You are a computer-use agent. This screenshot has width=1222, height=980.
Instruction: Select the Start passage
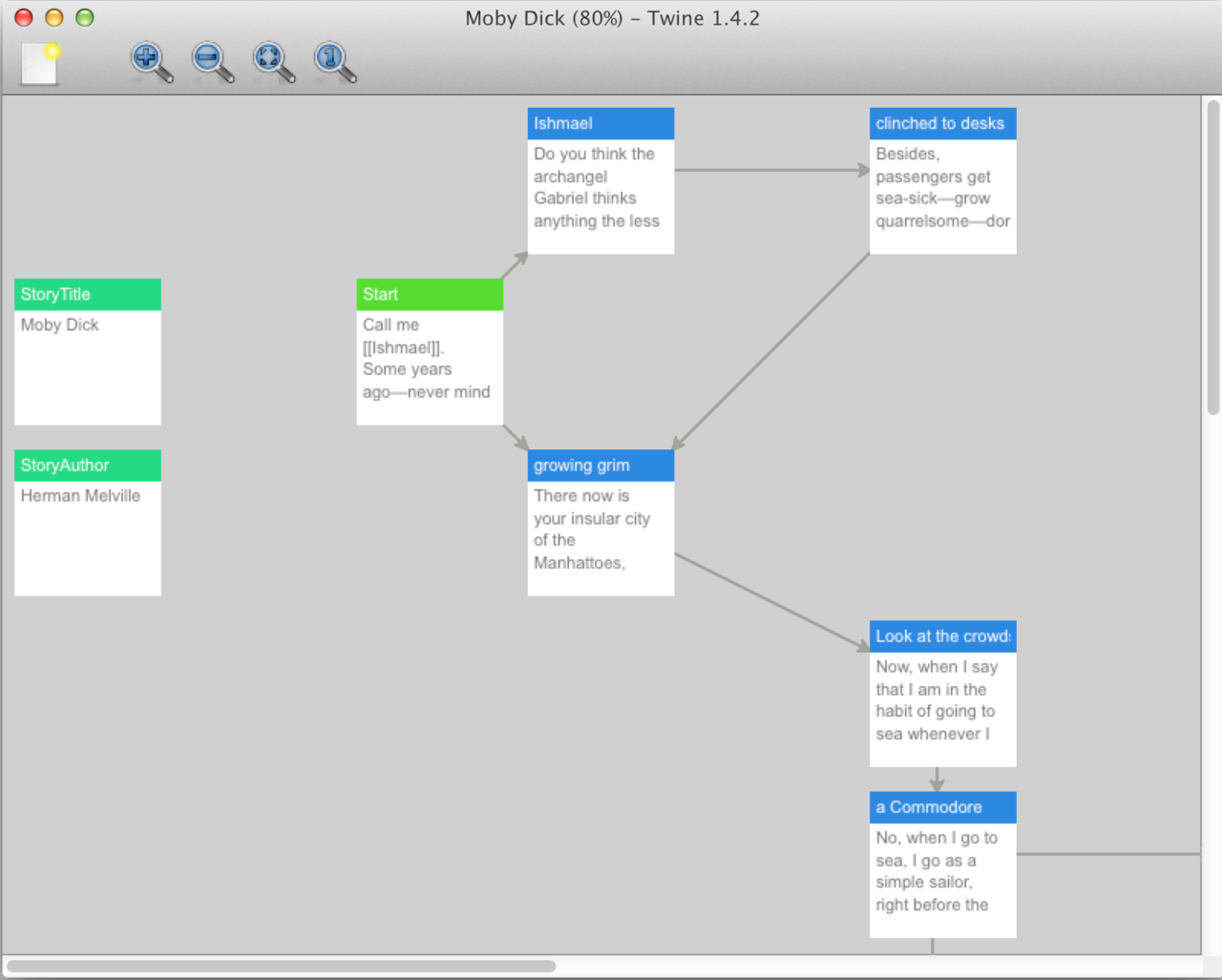[x=429, y=353]
